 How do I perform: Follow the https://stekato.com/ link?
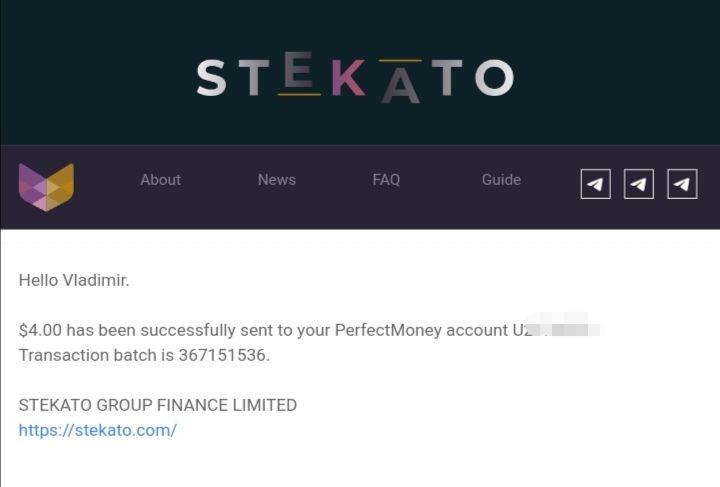tap(98, 430)
